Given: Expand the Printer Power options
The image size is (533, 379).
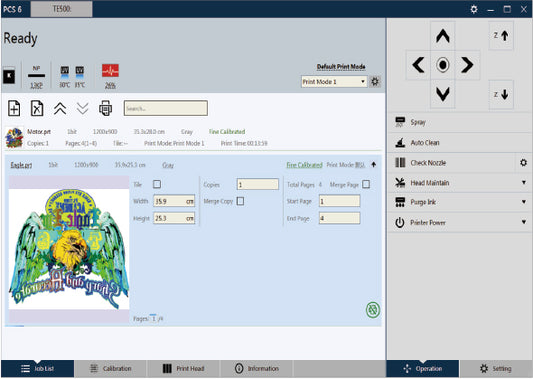Looking at the screenshot, I should (x=523, y=222).
